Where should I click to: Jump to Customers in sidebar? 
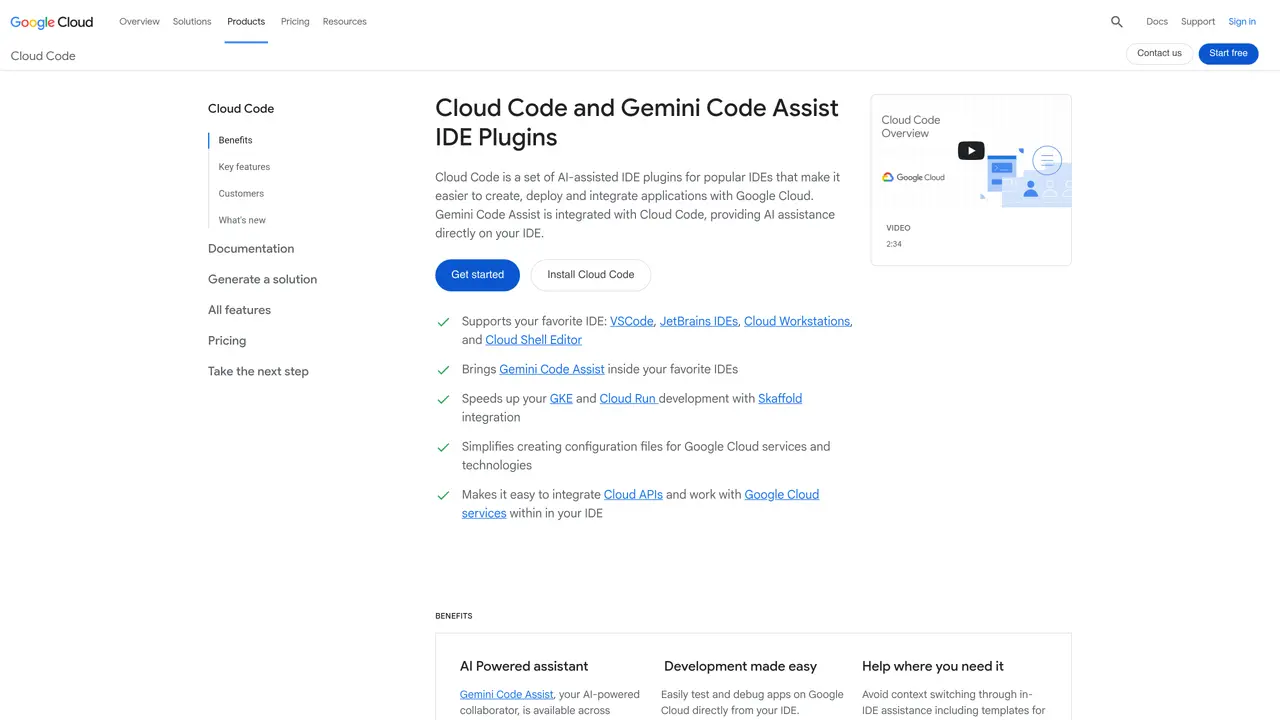point(242,193)
